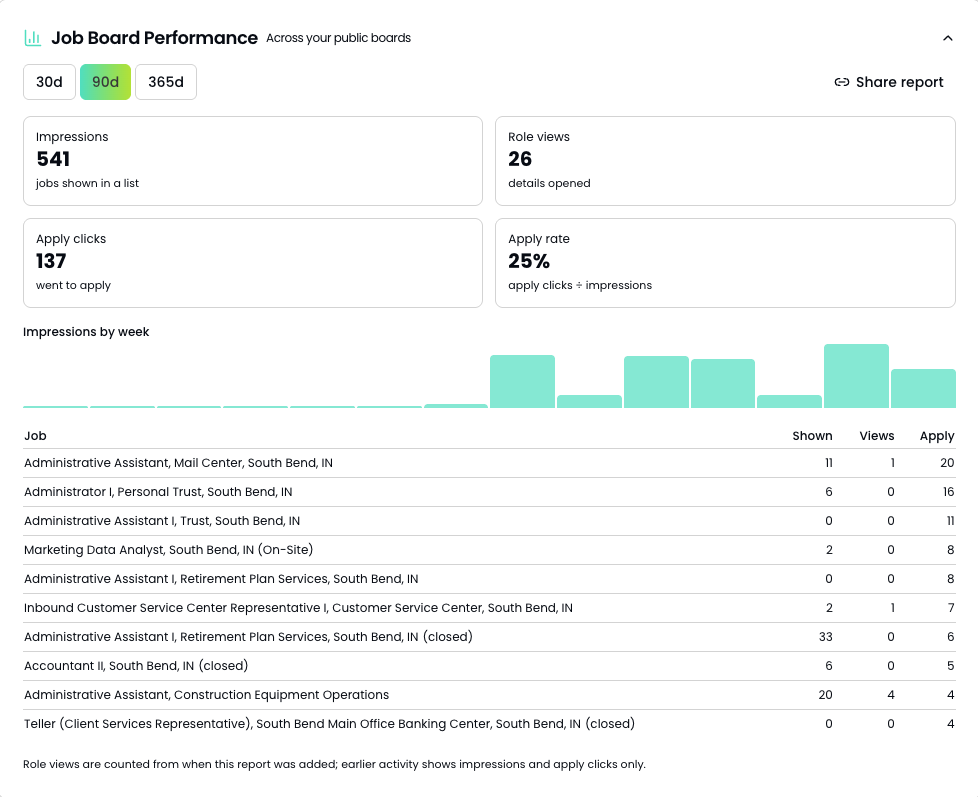Click the Apply rate 25% card
The image size is (978, 797).
point(725,263)
